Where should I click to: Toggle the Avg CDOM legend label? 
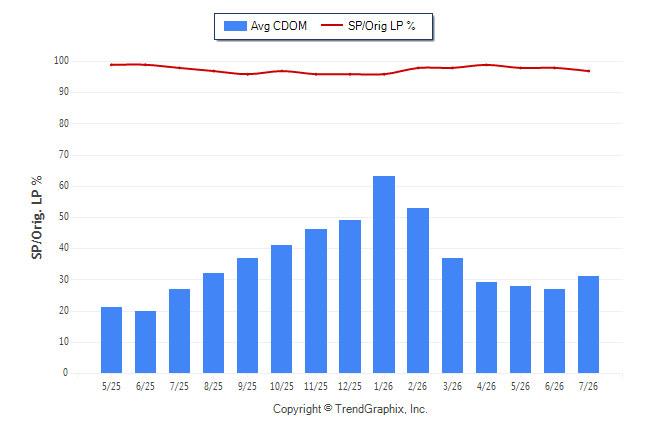click(279, 26)
